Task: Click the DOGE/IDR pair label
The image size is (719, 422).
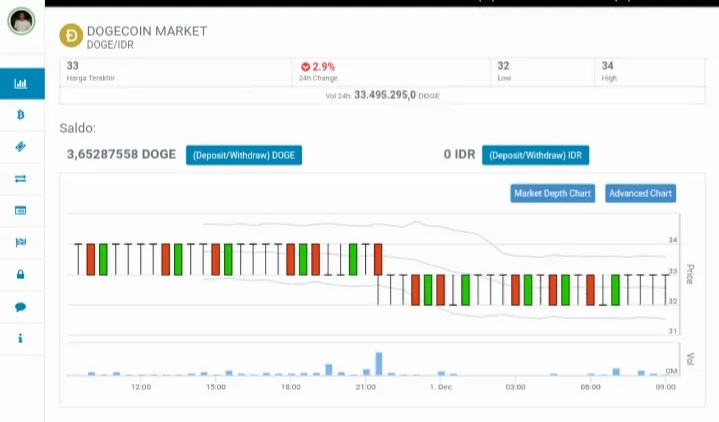Action: [x=110, y=45]
